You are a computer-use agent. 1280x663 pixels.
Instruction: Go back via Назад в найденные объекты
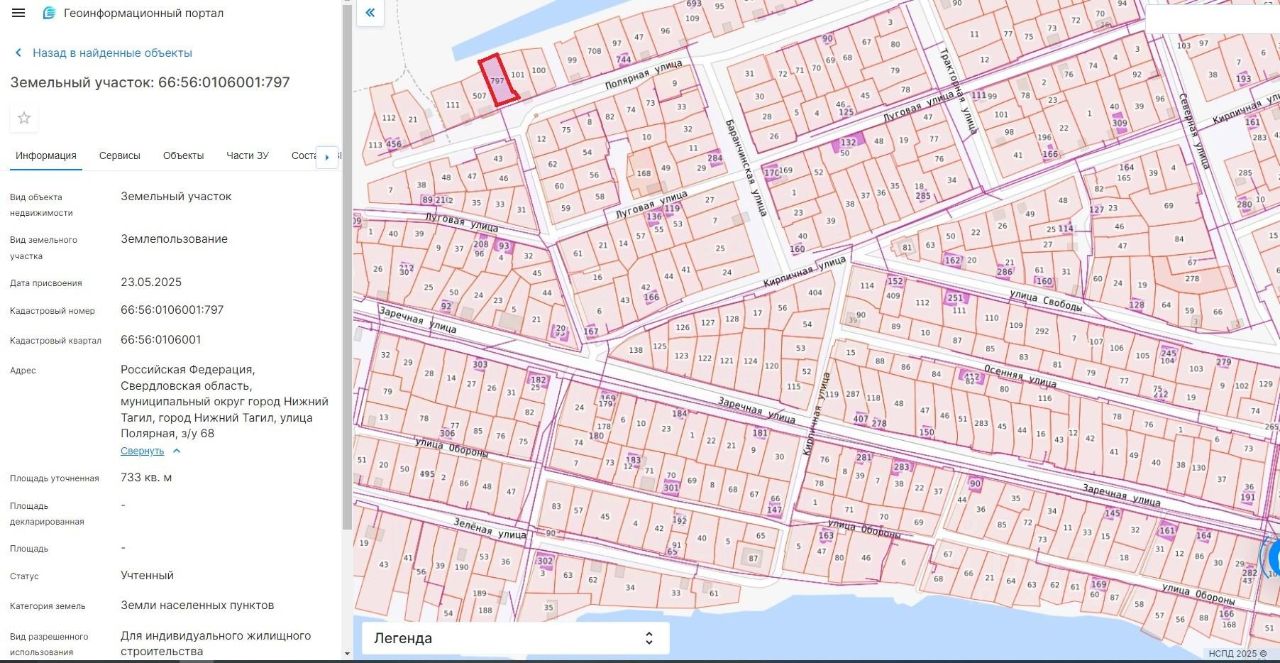112,53
